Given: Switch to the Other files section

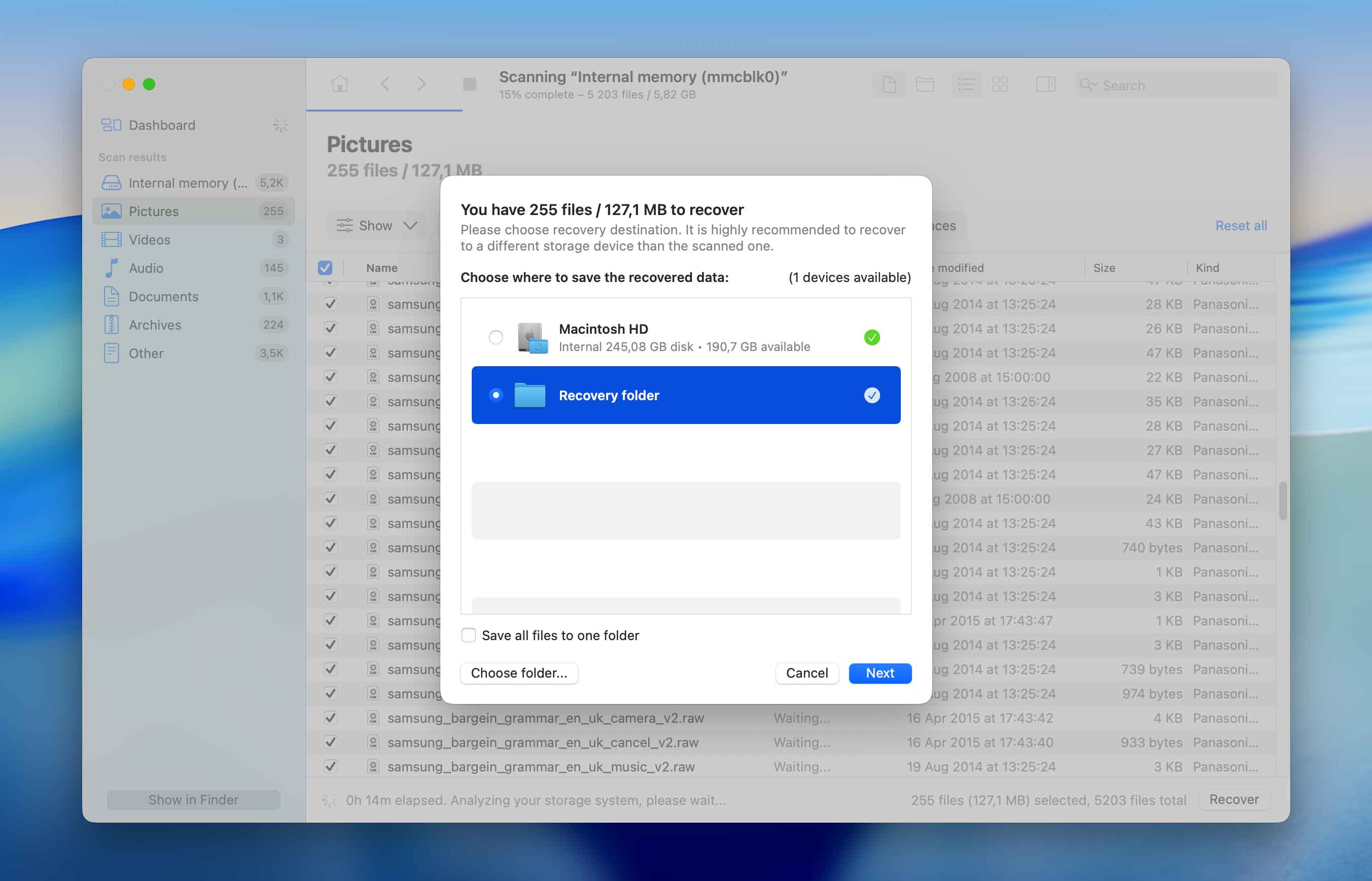Looking at the screenshot, I should coord(146,353).
